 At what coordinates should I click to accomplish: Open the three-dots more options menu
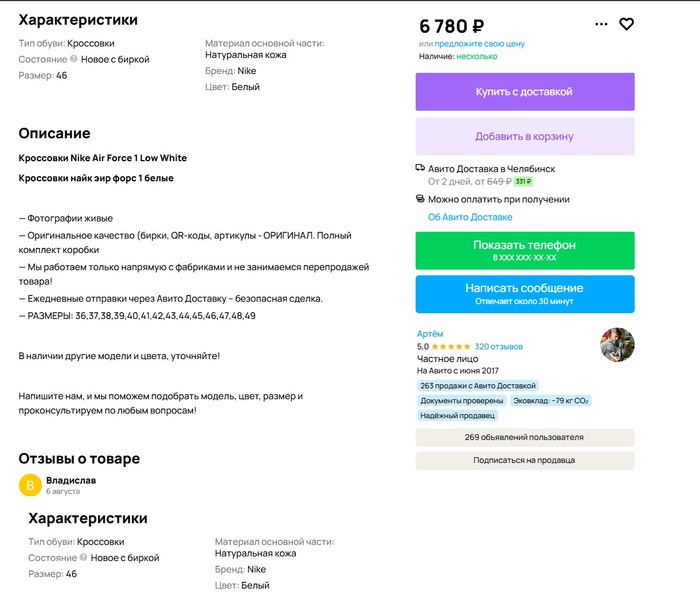[x=601, y=24]
